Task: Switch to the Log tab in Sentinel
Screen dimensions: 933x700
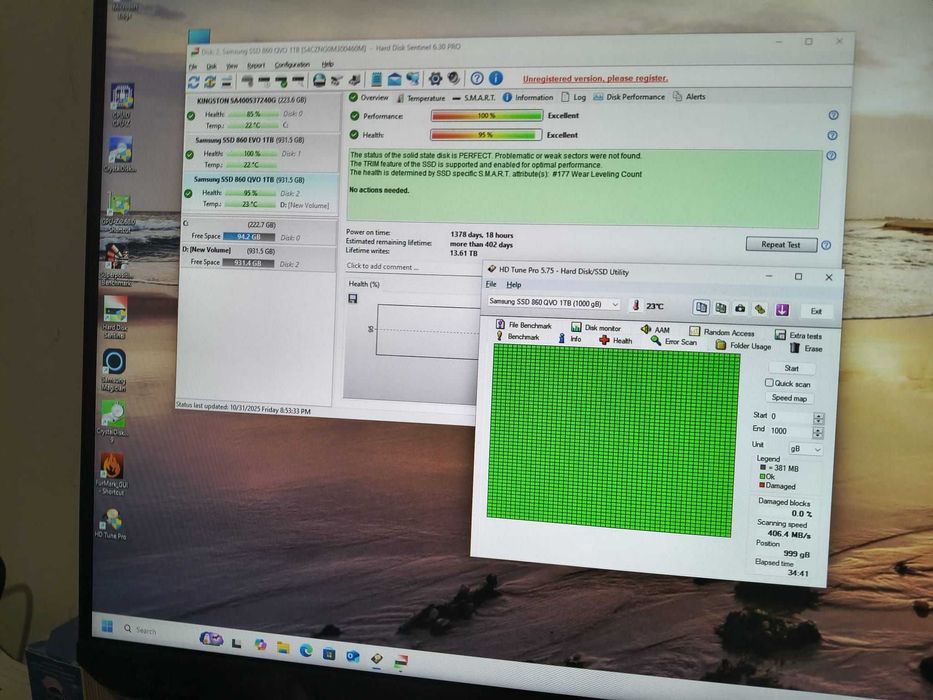Action: coord(574,97)
